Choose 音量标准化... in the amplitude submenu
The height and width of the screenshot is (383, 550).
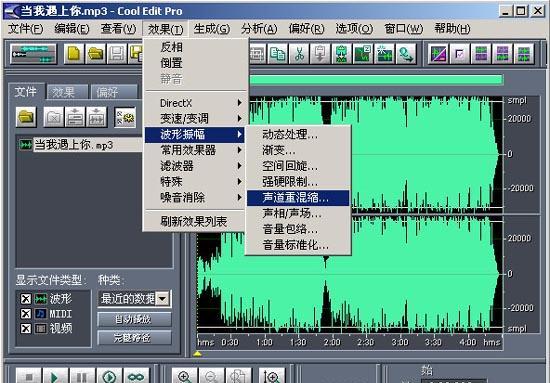[x=298, y=245]
